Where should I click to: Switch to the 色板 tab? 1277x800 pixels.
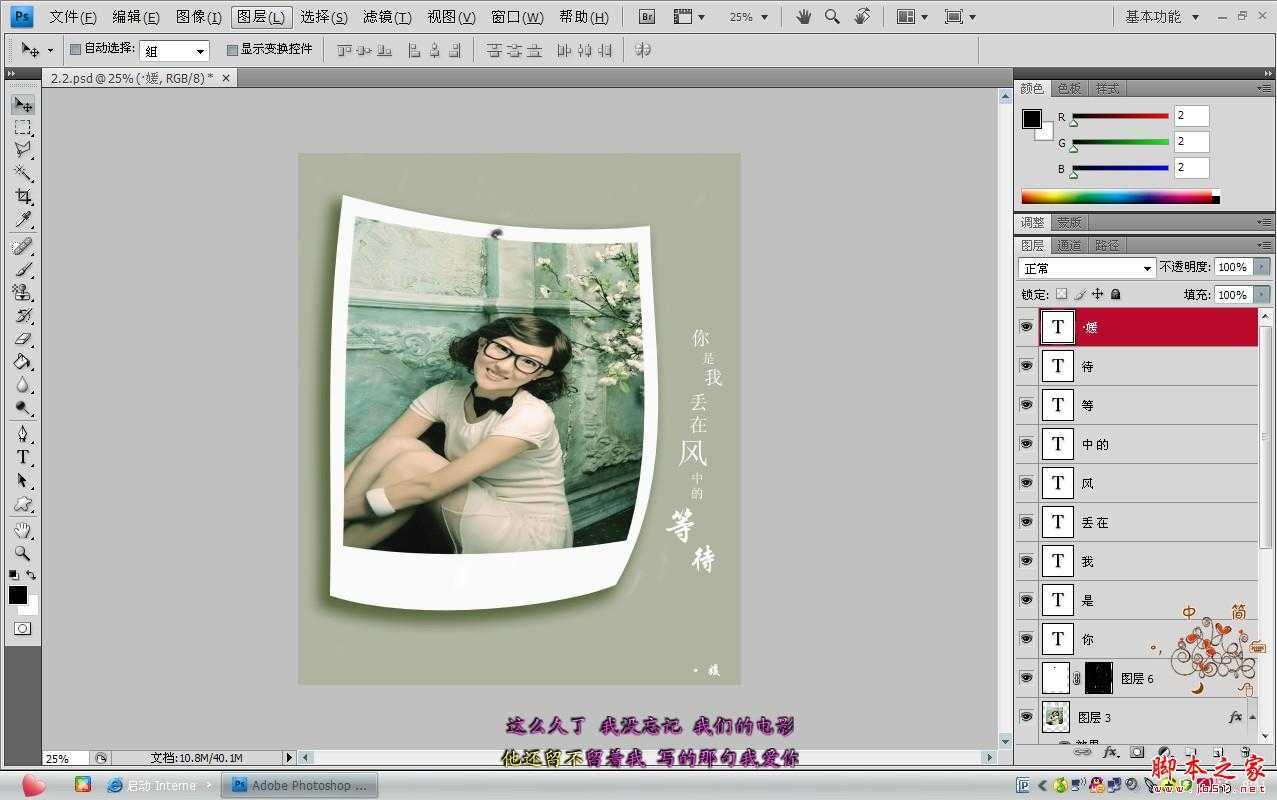[x=1069, y=89]
